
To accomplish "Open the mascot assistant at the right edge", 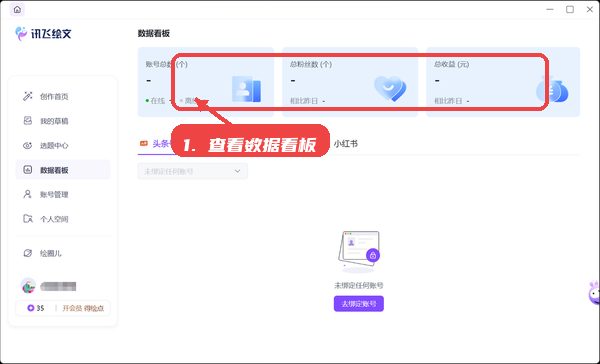I will click(594, 293).
